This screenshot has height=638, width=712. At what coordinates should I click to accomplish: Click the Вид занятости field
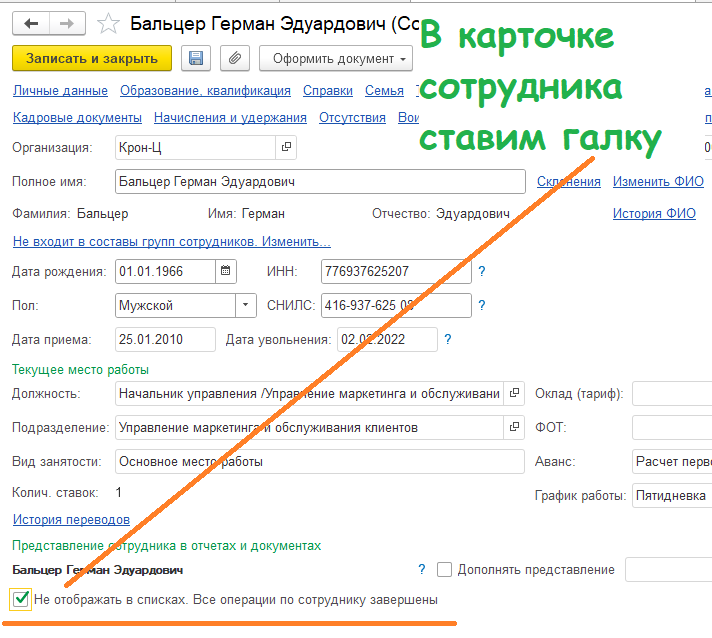(320, 461)
